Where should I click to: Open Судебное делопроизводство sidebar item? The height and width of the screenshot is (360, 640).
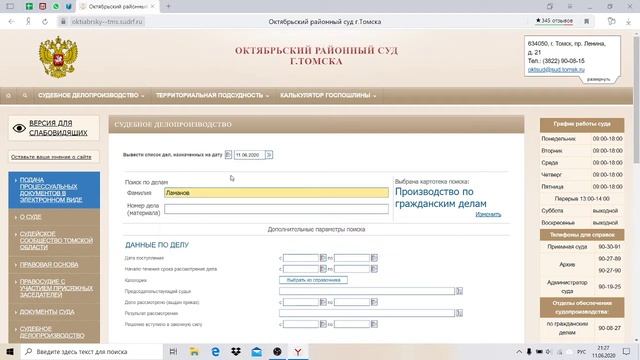pos(52,332)
